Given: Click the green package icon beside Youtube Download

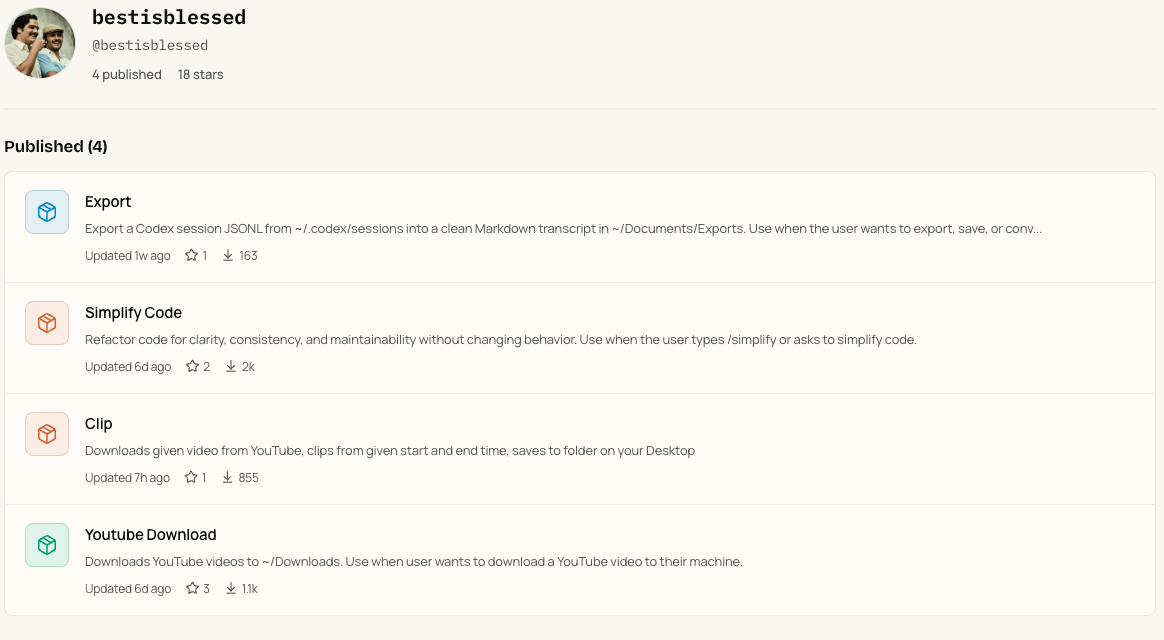Looking at the screenshot, I should tap(47, 545).
